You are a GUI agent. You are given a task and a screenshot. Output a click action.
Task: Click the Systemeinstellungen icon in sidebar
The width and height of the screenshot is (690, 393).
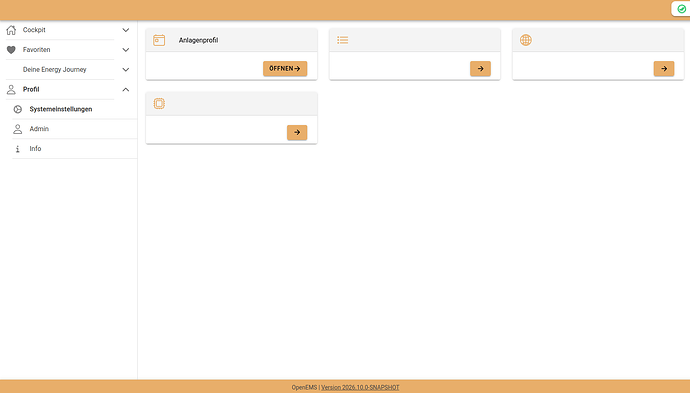(18, 109)
